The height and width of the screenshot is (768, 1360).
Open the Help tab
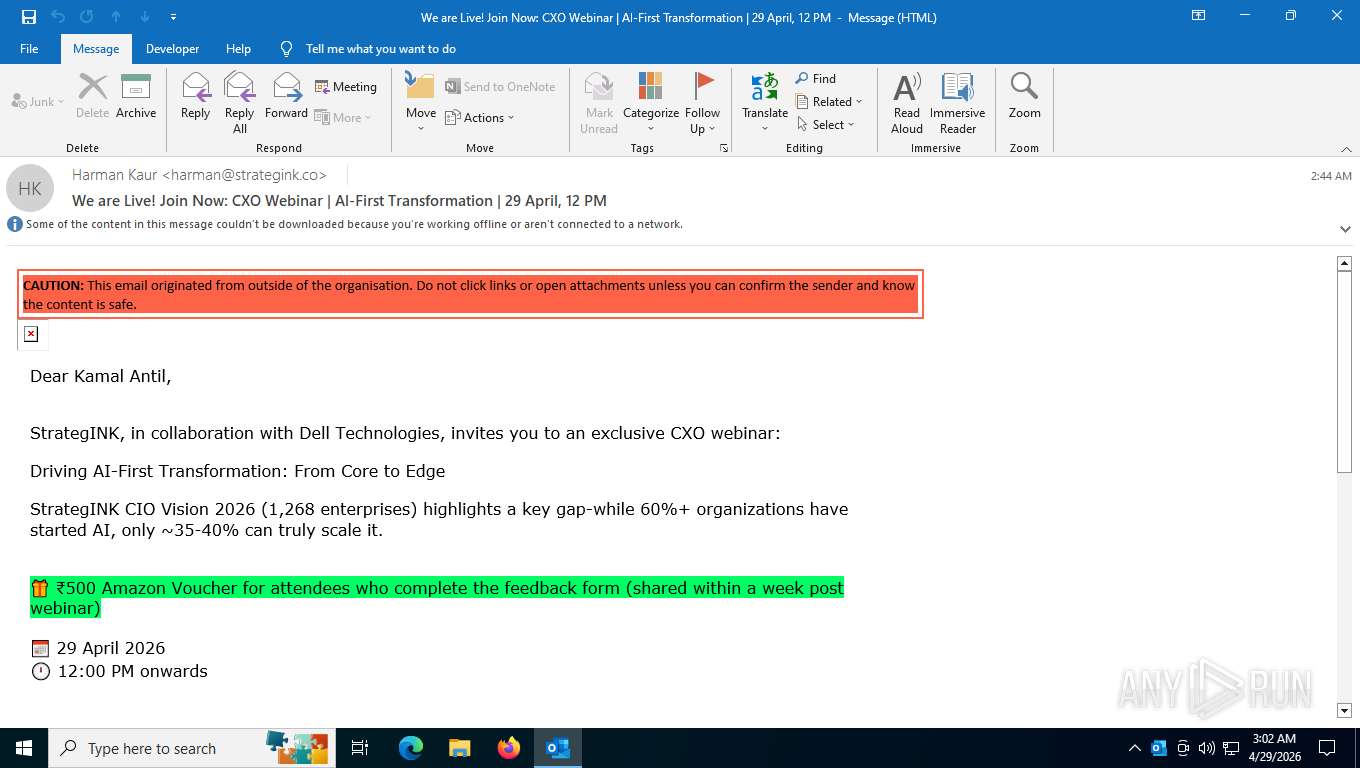(238, 49)
